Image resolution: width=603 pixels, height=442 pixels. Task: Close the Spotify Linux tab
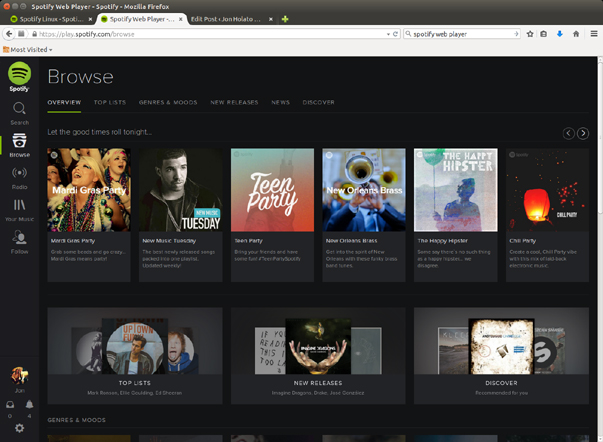pos(90,19)
